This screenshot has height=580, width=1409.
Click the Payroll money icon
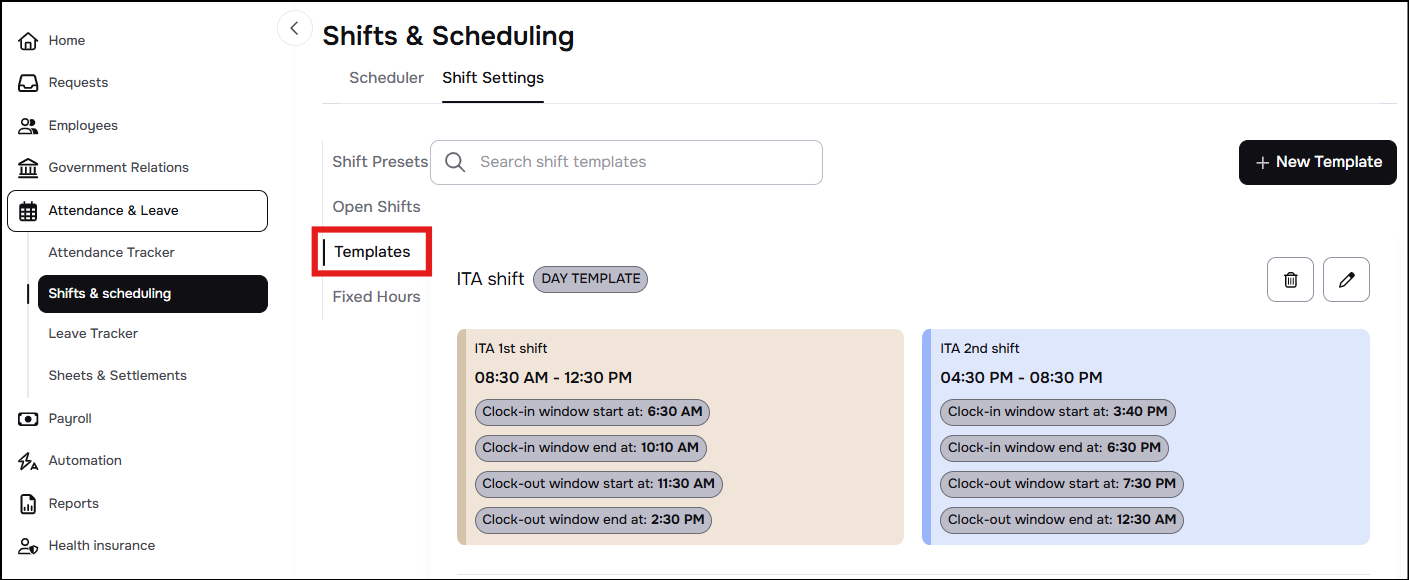(28, 419)
